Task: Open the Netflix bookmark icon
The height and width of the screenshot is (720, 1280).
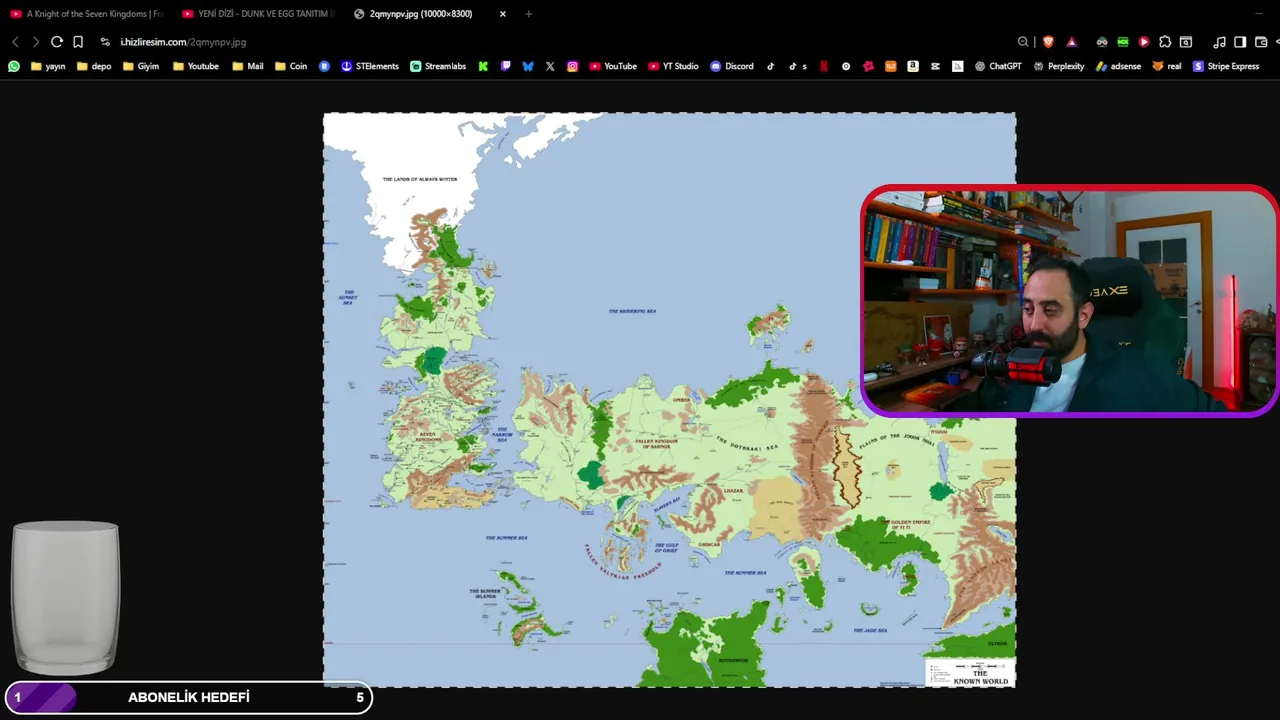Action: click(823, 66)
